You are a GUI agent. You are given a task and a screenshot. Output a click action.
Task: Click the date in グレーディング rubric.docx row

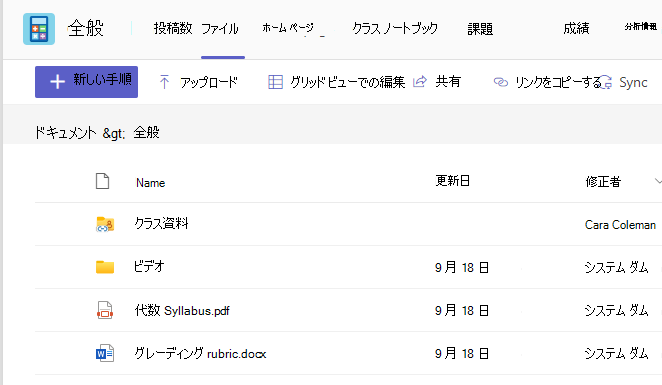click(462, 353)
